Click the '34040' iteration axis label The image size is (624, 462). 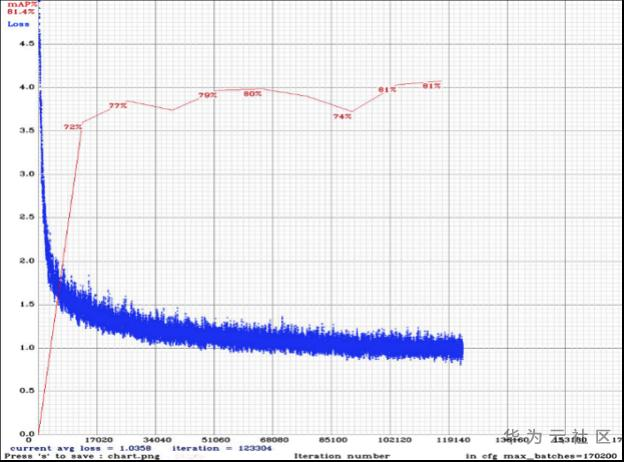coord(158,440)
